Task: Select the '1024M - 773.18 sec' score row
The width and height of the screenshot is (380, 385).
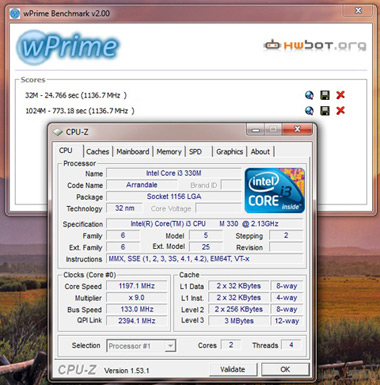Action: click(x=80, y=111)
